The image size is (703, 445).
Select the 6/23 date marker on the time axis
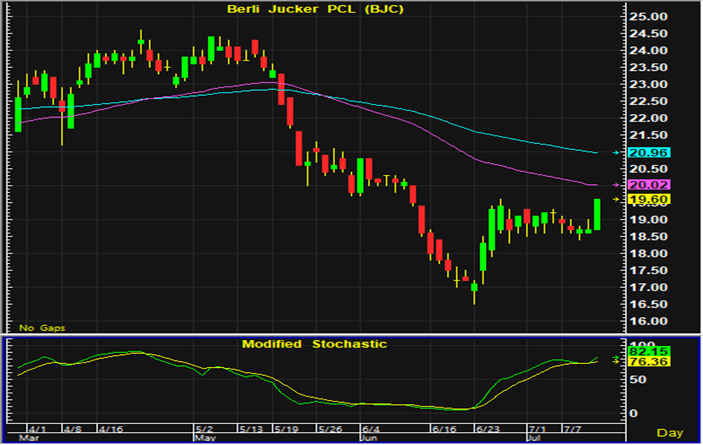coord(487,426)
